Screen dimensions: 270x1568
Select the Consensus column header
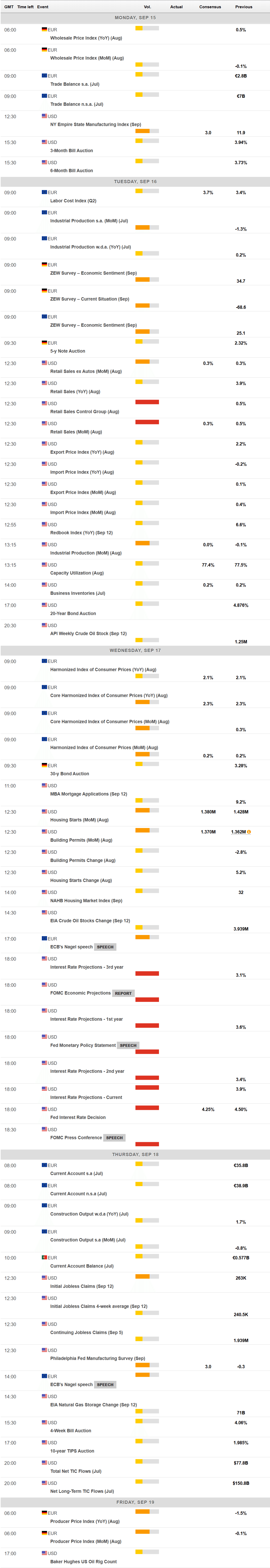click(210, 7)
